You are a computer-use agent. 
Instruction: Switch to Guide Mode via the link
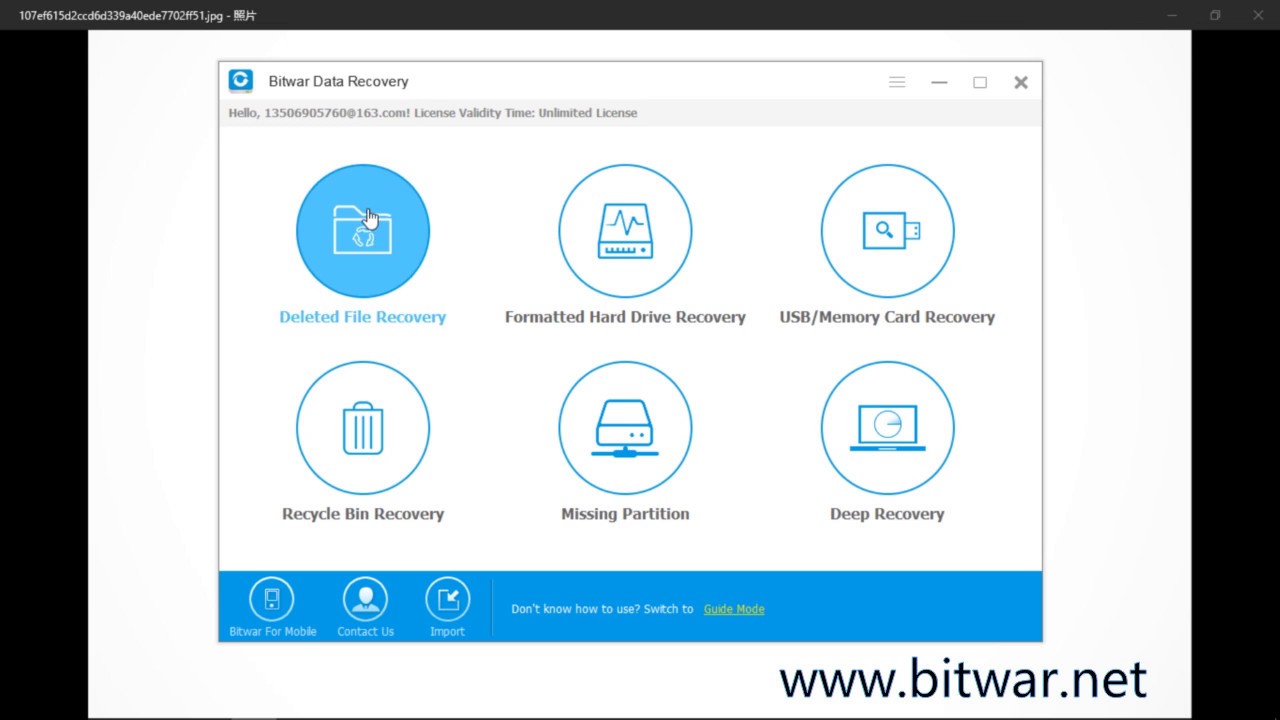click(x=734, y=609)
